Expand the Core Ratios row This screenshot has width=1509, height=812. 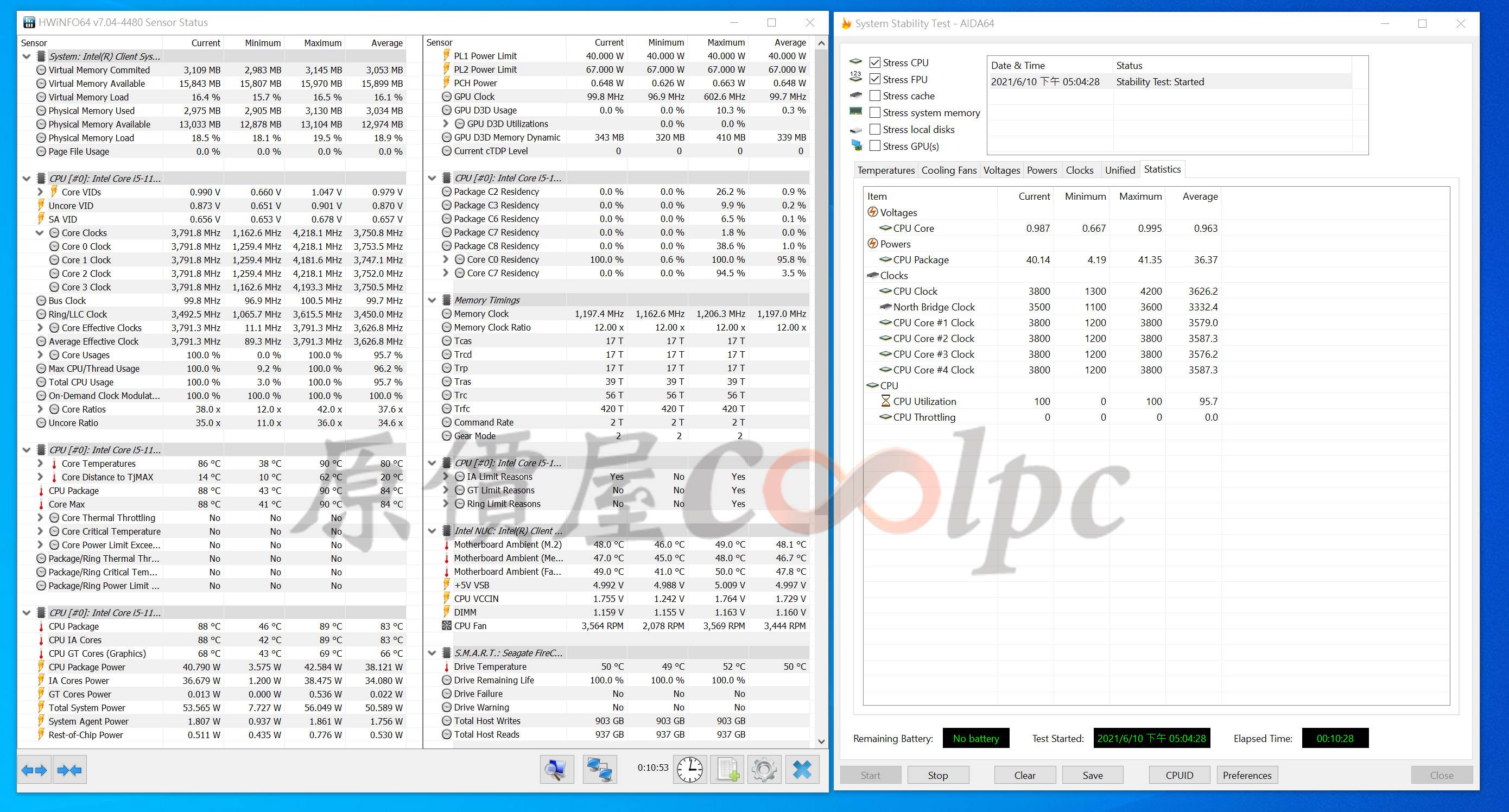(x=40, y=409)
